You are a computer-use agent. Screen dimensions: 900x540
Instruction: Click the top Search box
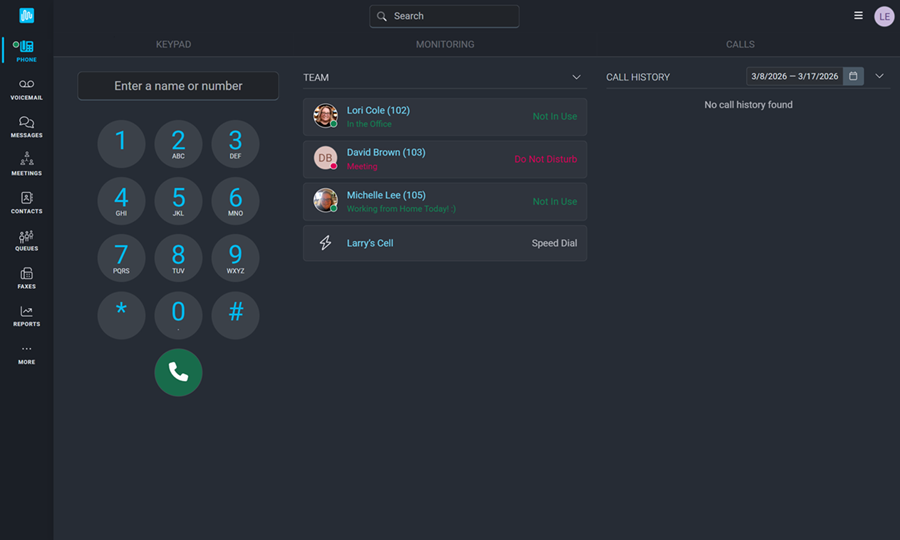(444, 16)
